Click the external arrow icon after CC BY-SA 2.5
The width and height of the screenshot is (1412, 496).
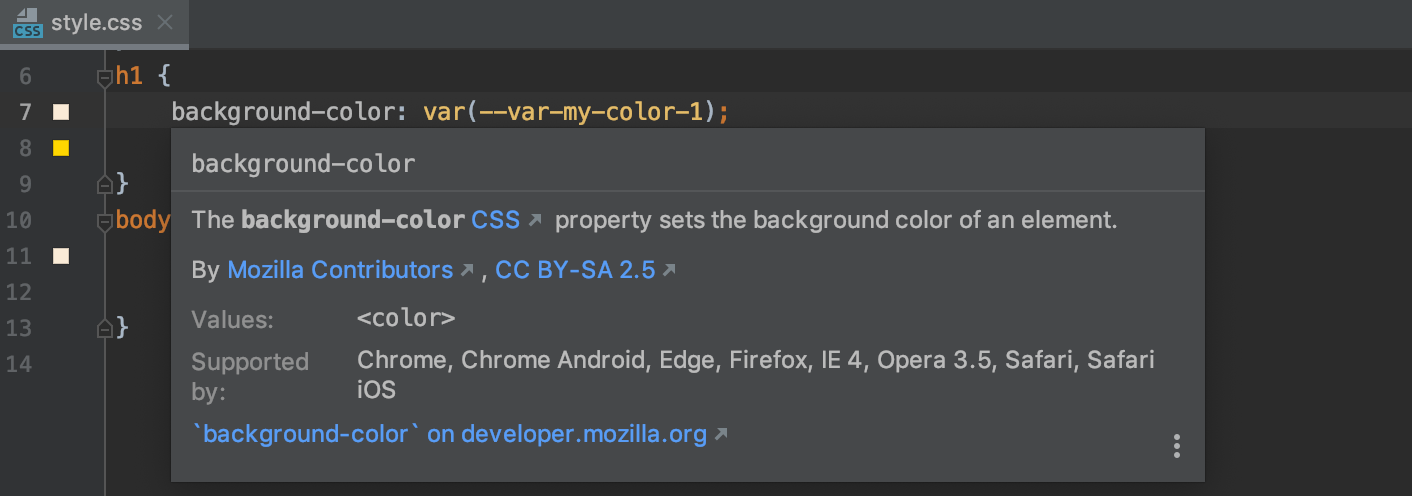click(669, 270)
